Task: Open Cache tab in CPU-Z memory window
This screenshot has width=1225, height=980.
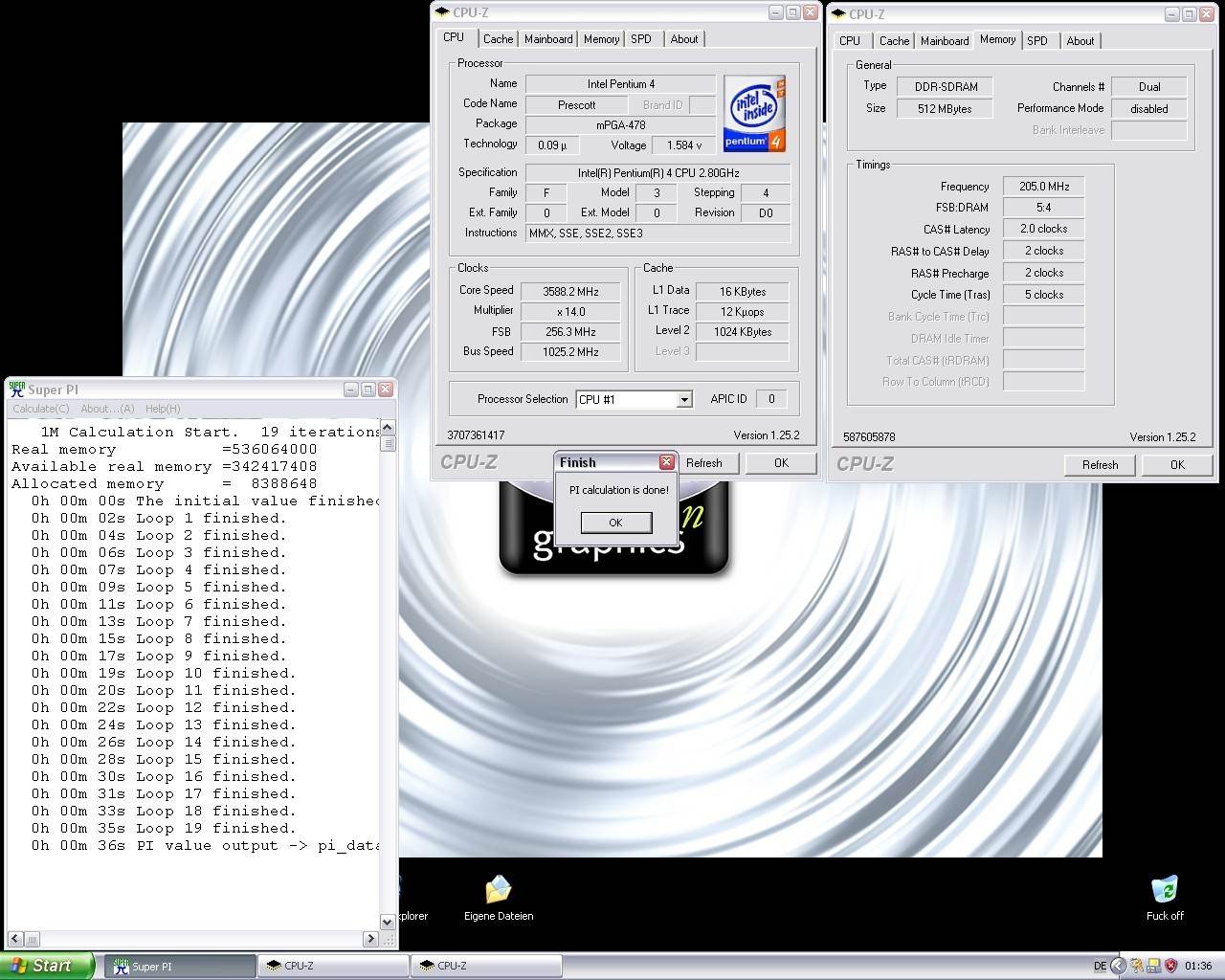Action: pos(894,41)
